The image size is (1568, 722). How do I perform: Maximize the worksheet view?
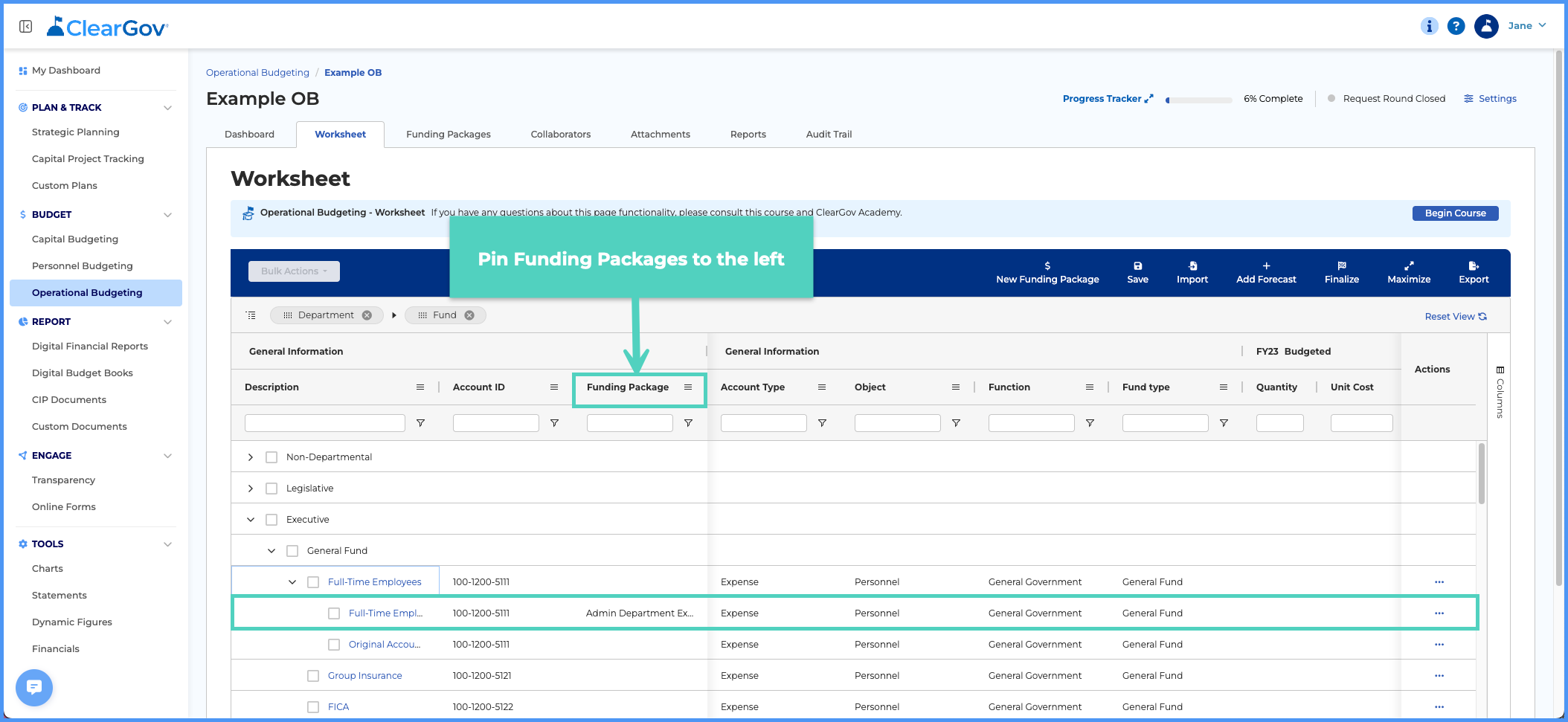(1409, 273)
